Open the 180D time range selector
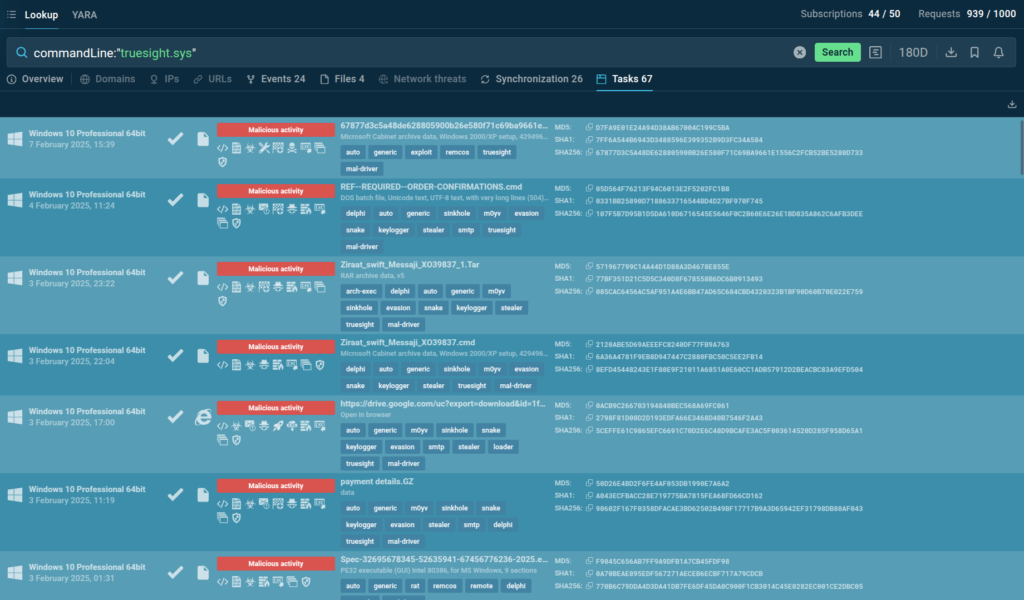This screenshot has height=600, width=1024. [x=912, y=52]
